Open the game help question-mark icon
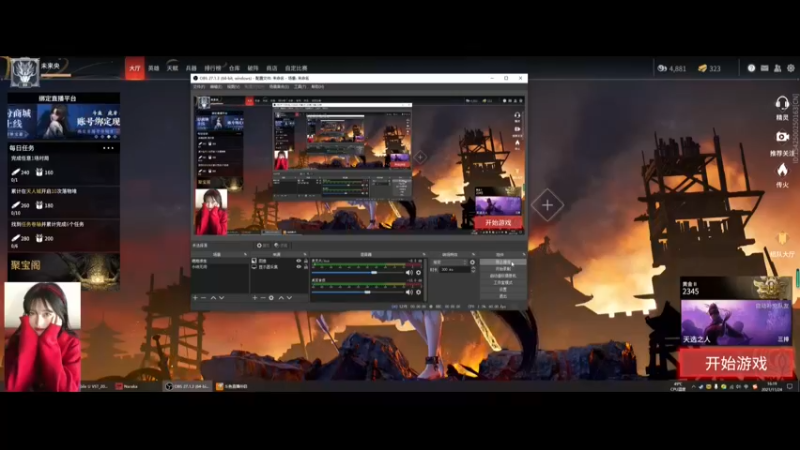The width and height of the screenshot is (800, 450). [751, 68]
